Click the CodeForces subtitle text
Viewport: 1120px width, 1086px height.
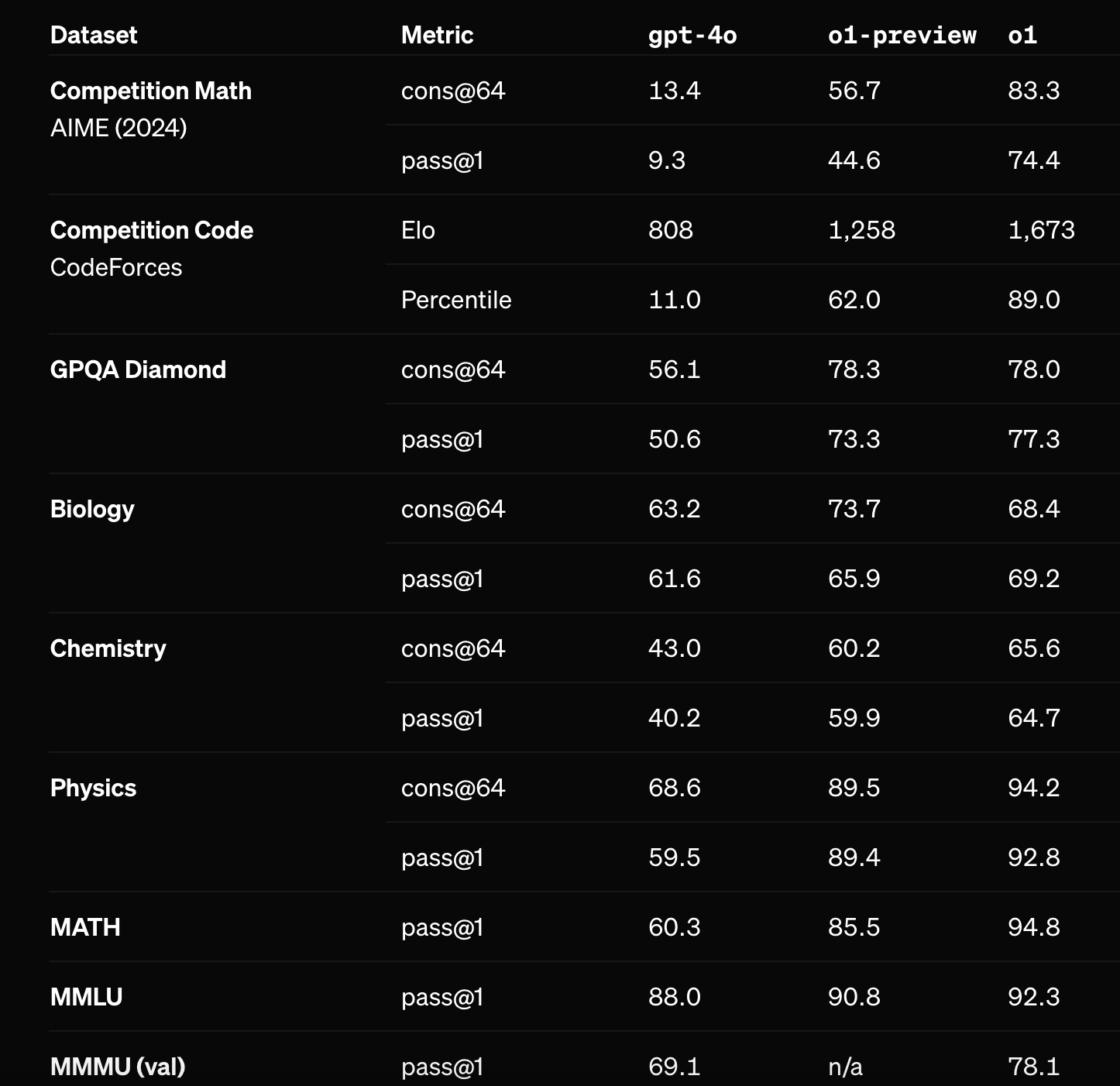(116, 267)
